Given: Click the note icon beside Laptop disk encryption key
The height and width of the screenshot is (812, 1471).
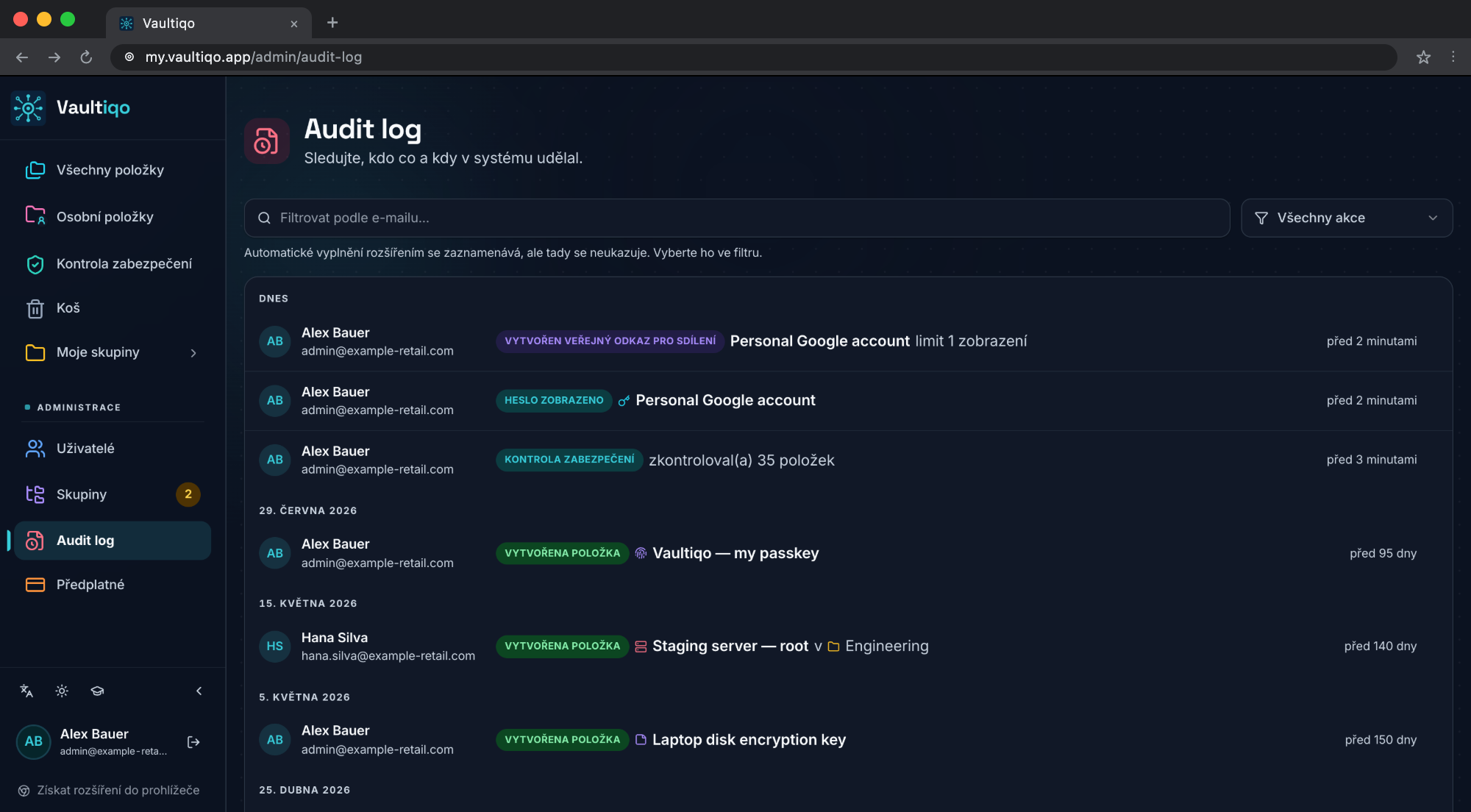Looking at the screenshot, I should pyautogui.click(x=641, y=740).
